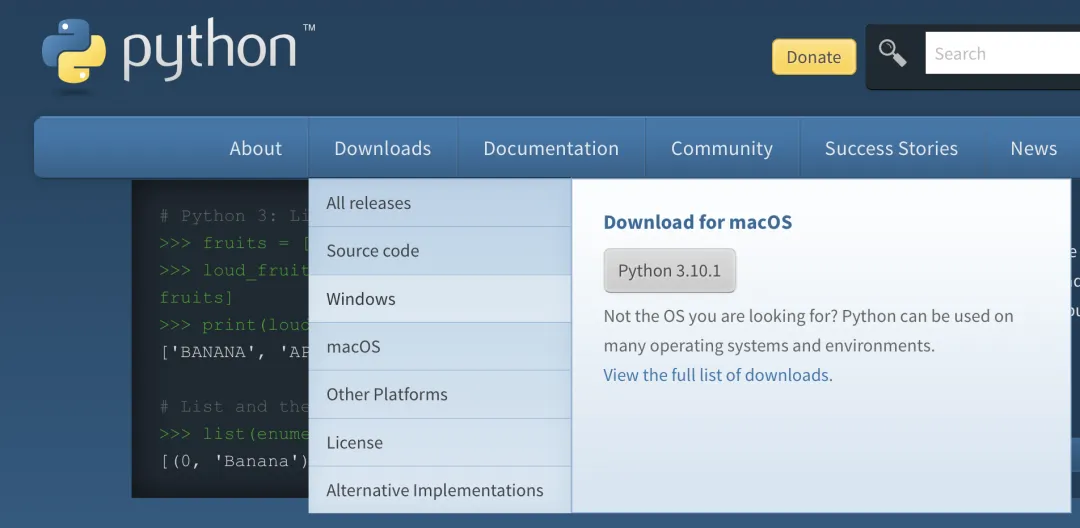Click License in the Downloads submenu
The image size is (1080, 528).
pos(355,443)
